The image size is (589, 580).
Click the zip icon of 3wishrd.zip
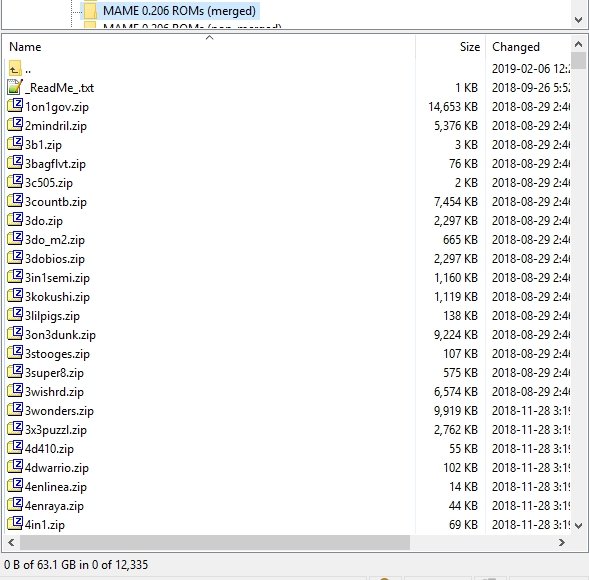(x=15, y=390)
